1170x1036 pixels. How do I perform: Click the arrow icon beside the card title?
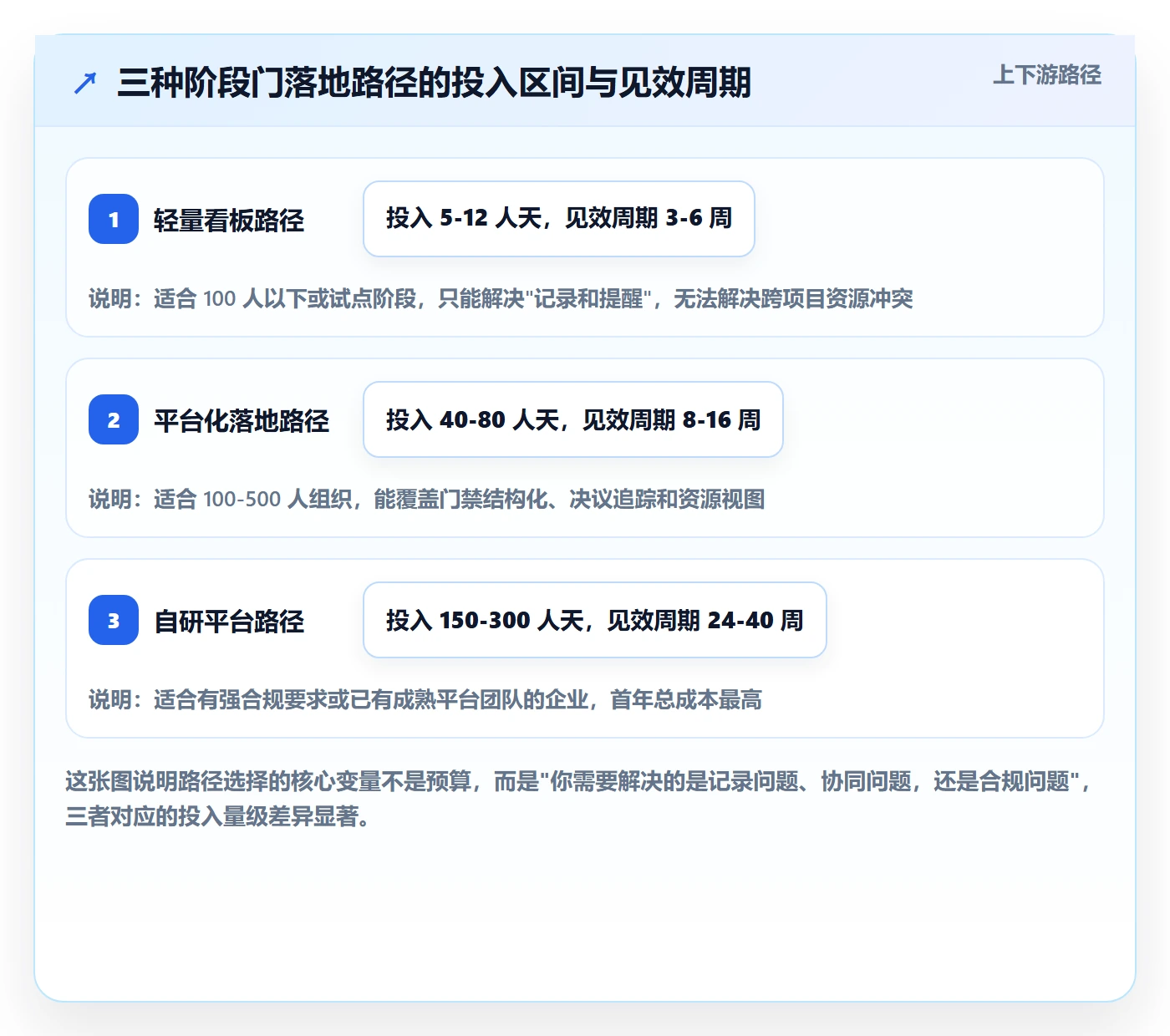click(85, 83)
